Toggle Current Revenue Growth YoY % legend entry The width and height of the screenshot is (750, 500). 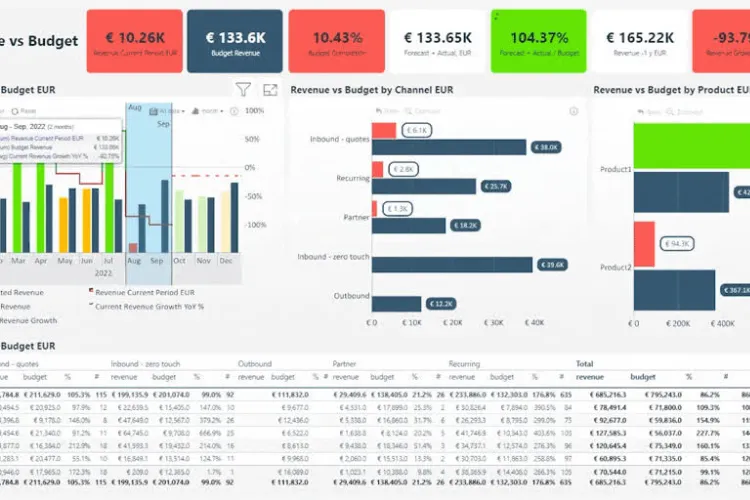point(148,306)
